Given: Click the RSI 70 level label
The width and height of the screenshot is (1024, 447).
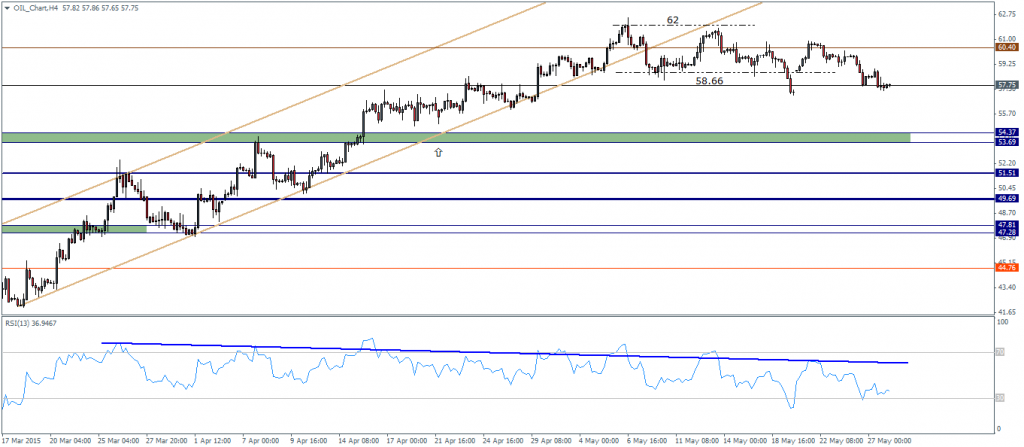Looking at the screenshot, I should 1000,353.
